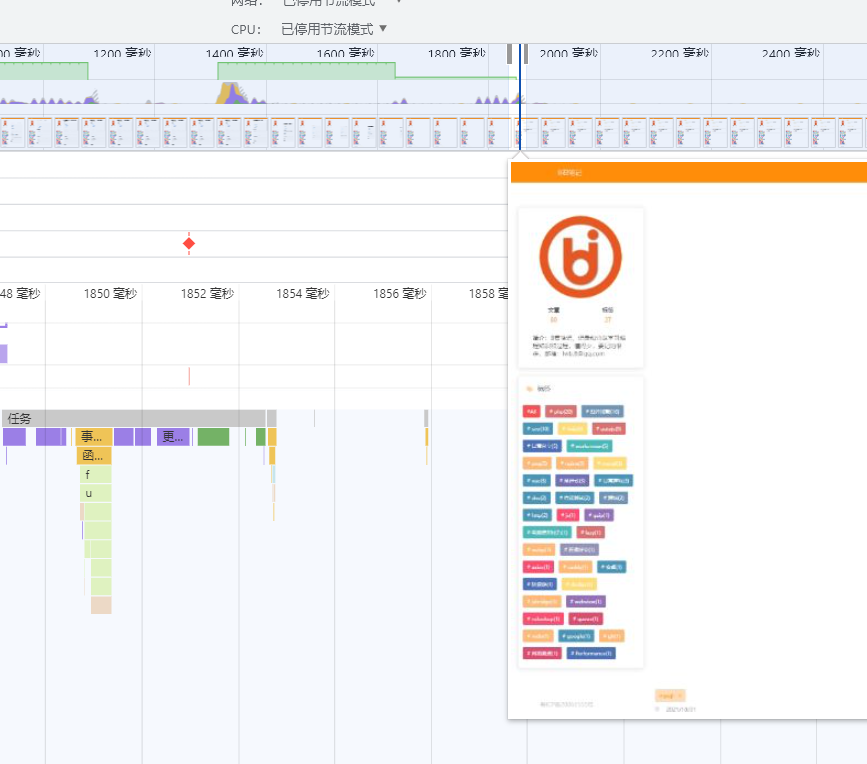This screenshot has width=867, height=764.
Task: Select the green paint block in flame chart
Action: 213,437
